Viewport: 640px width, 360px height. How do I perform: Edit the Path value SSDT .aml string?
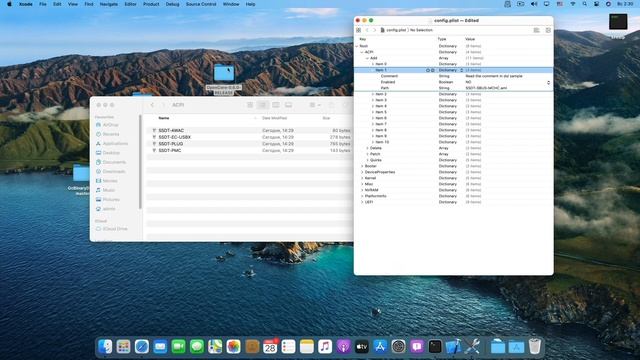pos(486,88)
